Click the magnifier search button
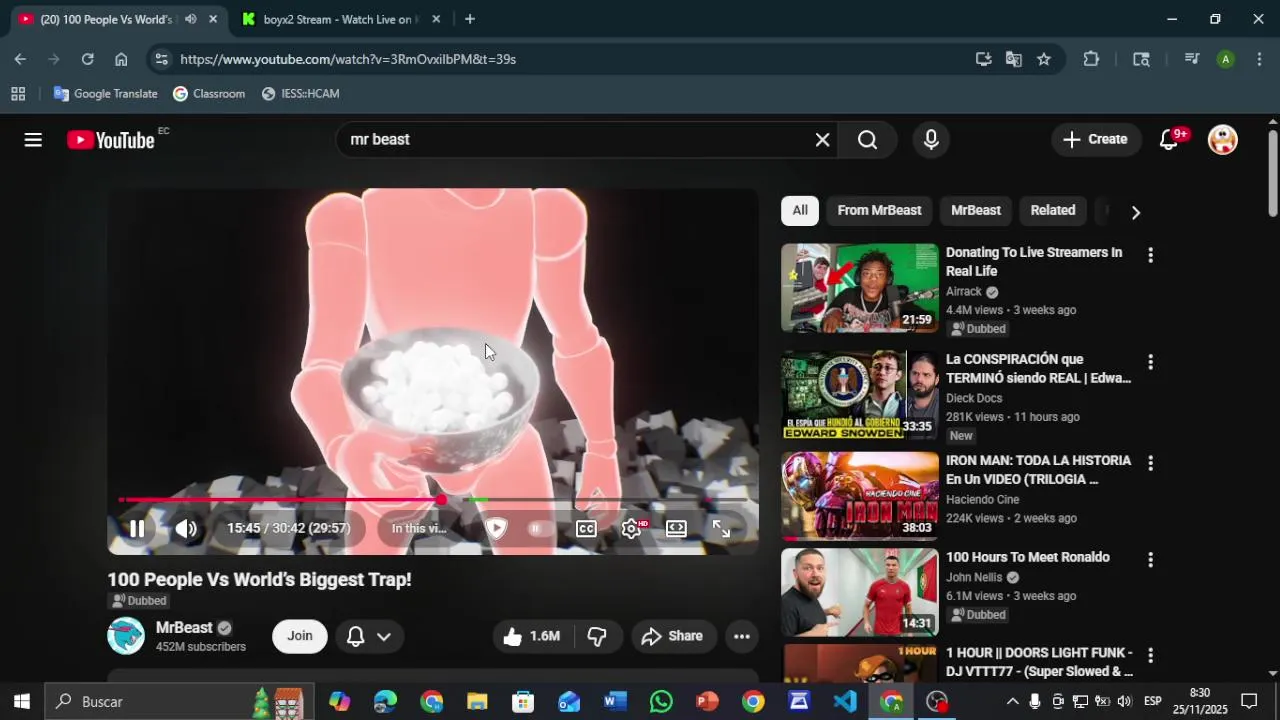This screenshot has width=1280, height=720. [867, 140]
